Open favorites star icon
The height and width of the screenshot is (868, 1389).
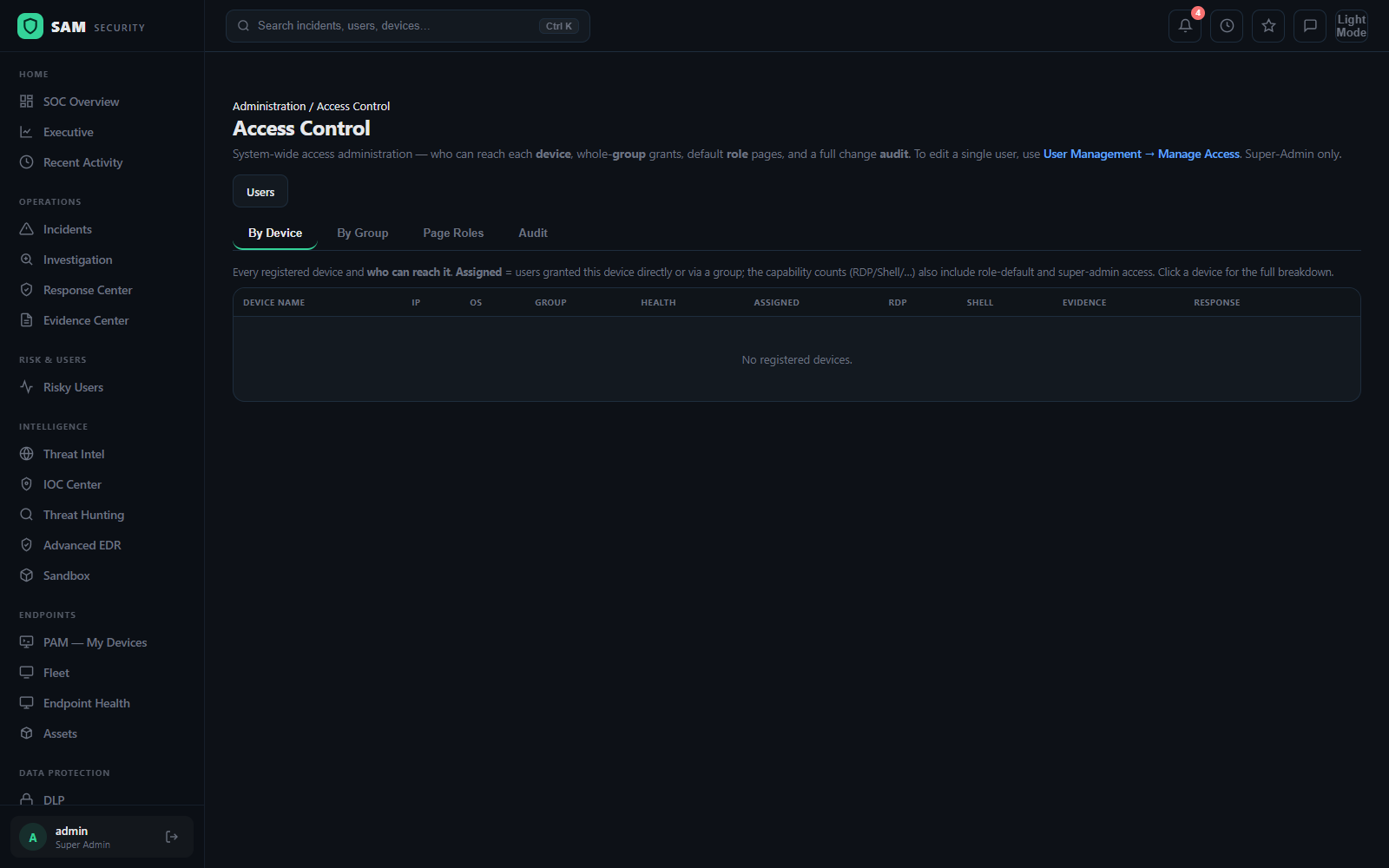click(1268, 26)
